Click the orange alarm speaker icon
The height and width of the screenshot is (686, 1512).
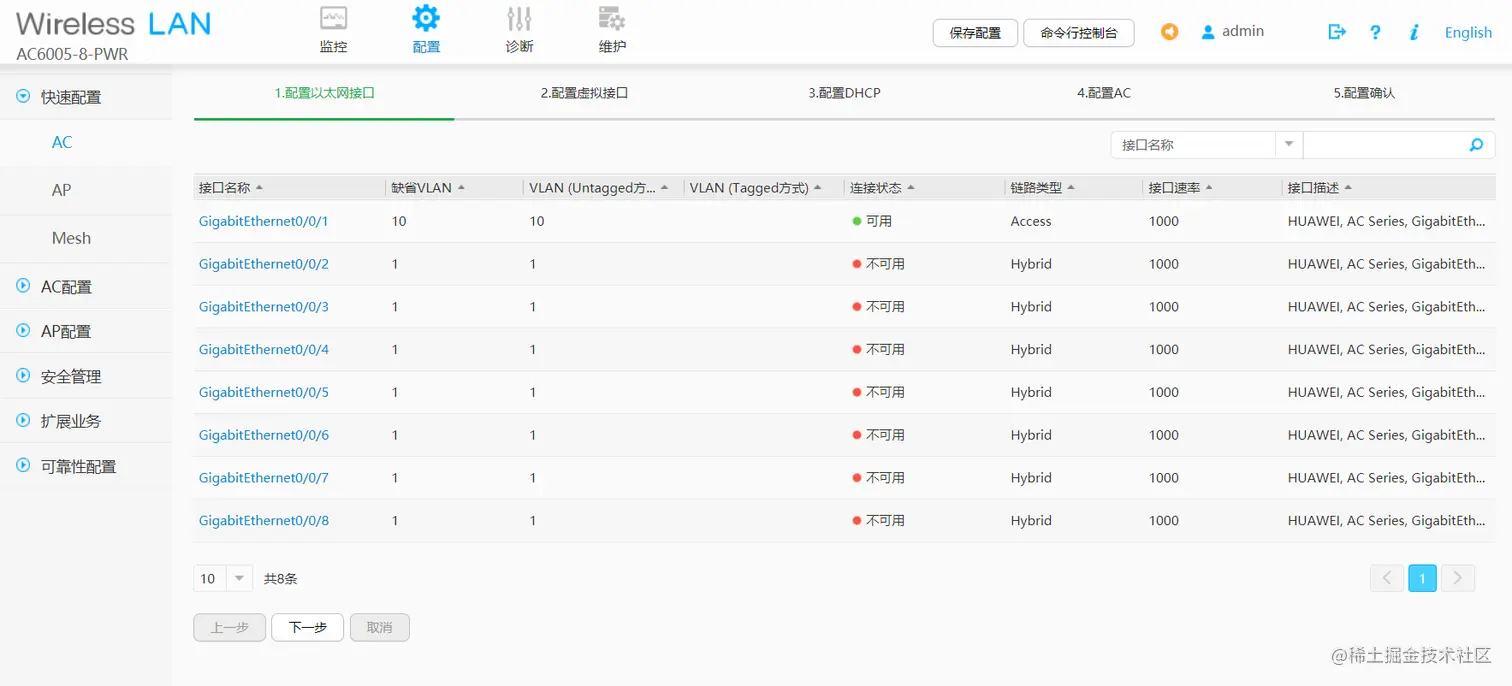click(x=1169, y=32)
